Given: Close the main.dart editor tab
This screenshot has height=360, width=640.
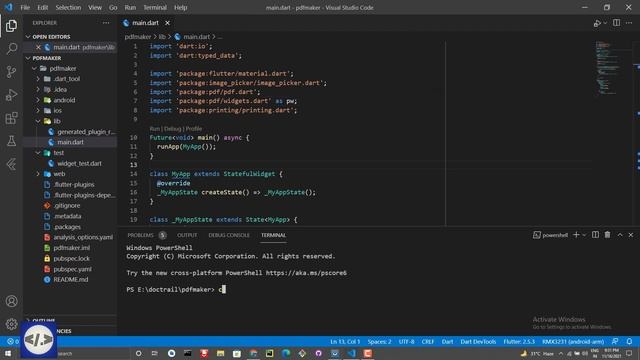Looking at the screenshot, I should click(167, 23).
